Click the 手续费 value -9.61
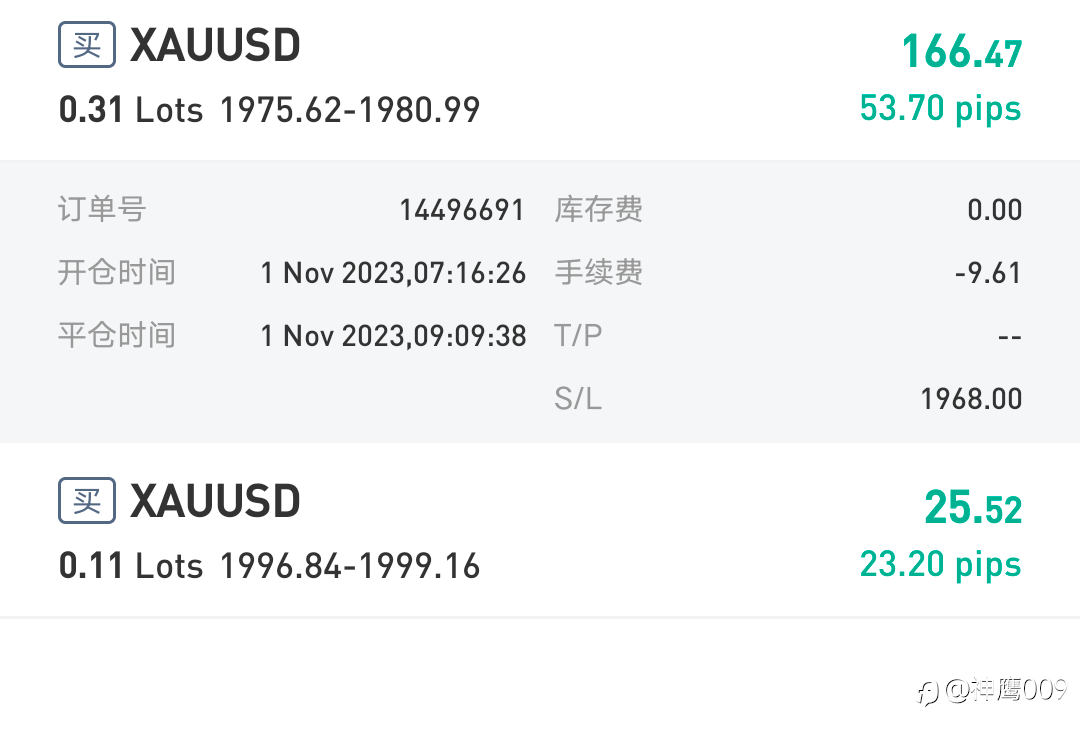Image resolution: width=1080 pixels, height=735 pixels. coord(988,273)
